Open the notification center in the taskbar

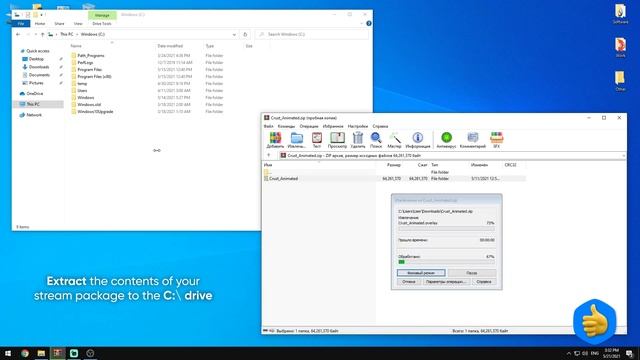pyautogui.click(x=629, y=353)
